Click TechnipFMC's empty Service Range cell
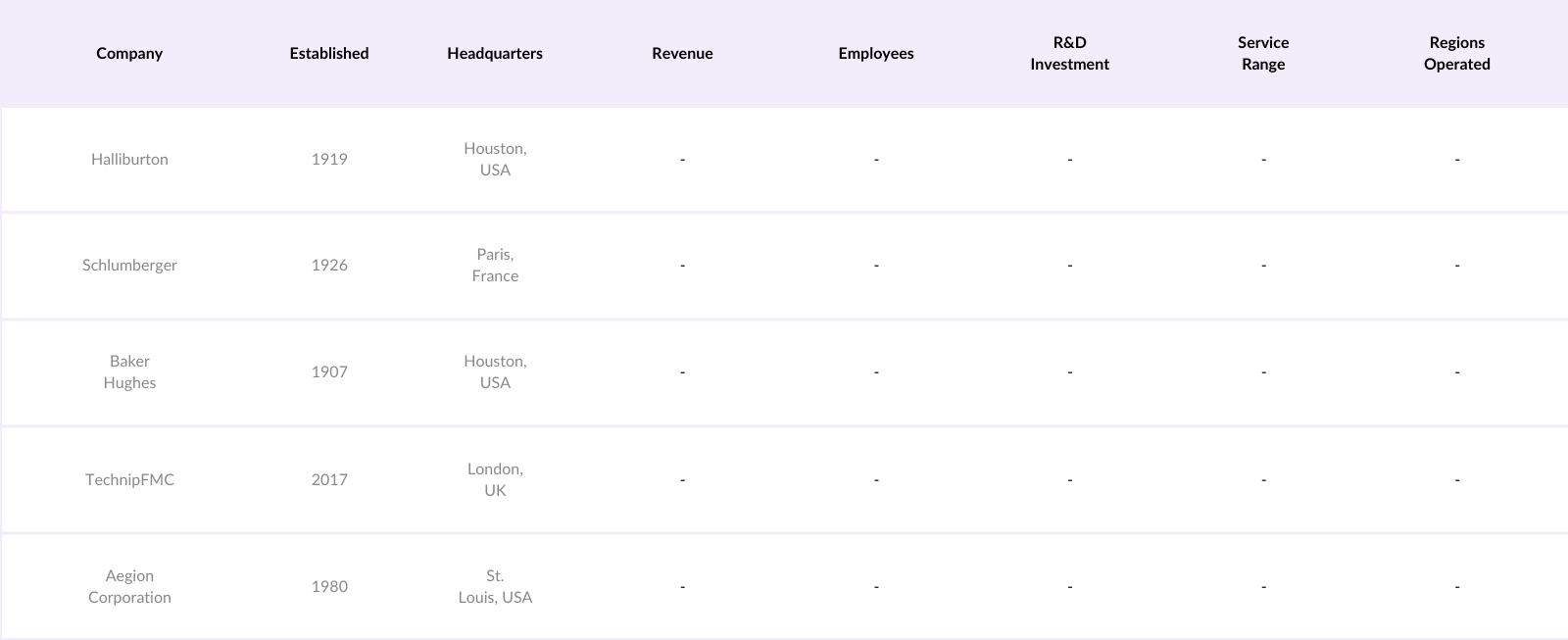1568x640 pixels. click(x=1263, y=480)
